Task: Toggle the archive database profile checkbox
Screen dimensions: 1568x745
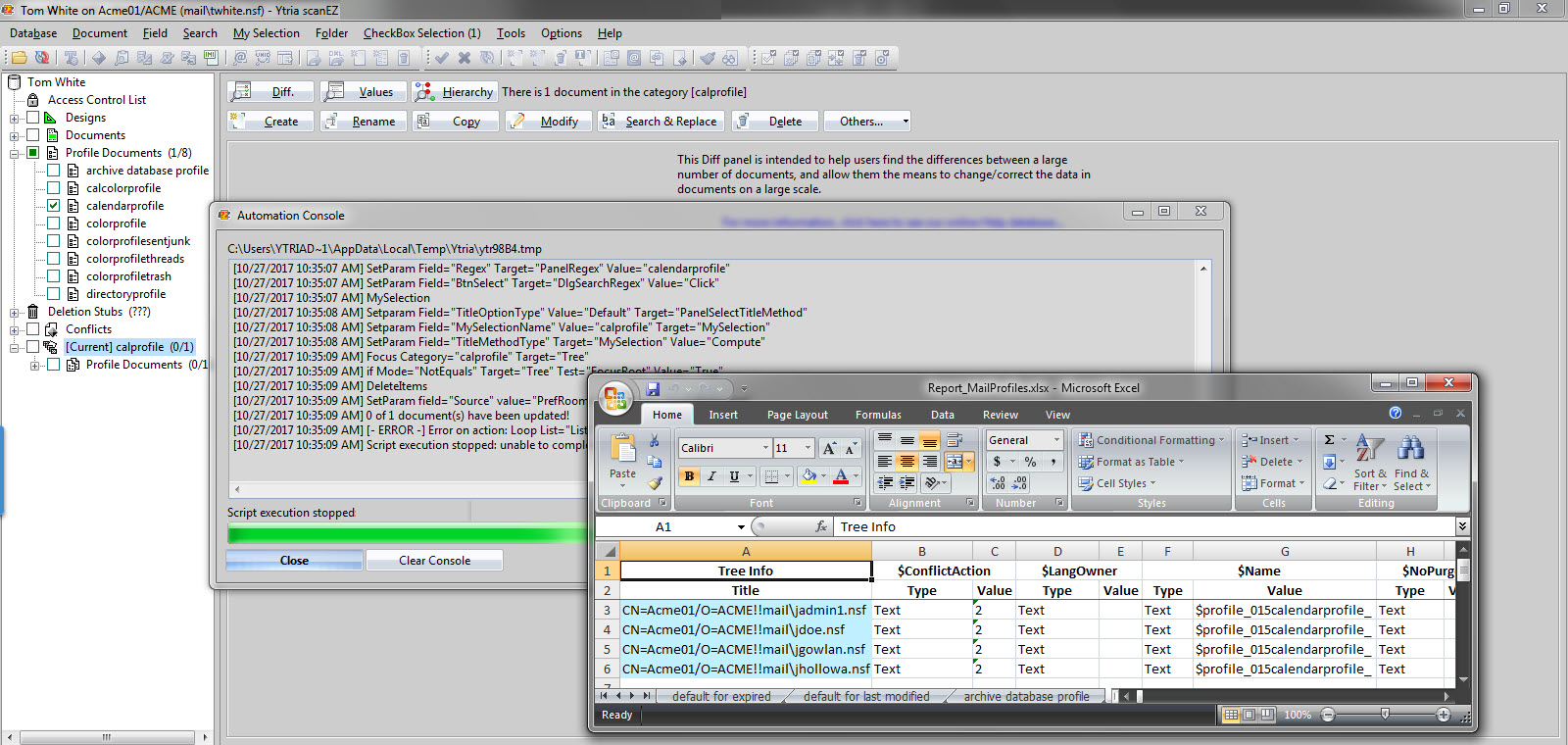Action: pyautogui.click(x=54, y=171)
